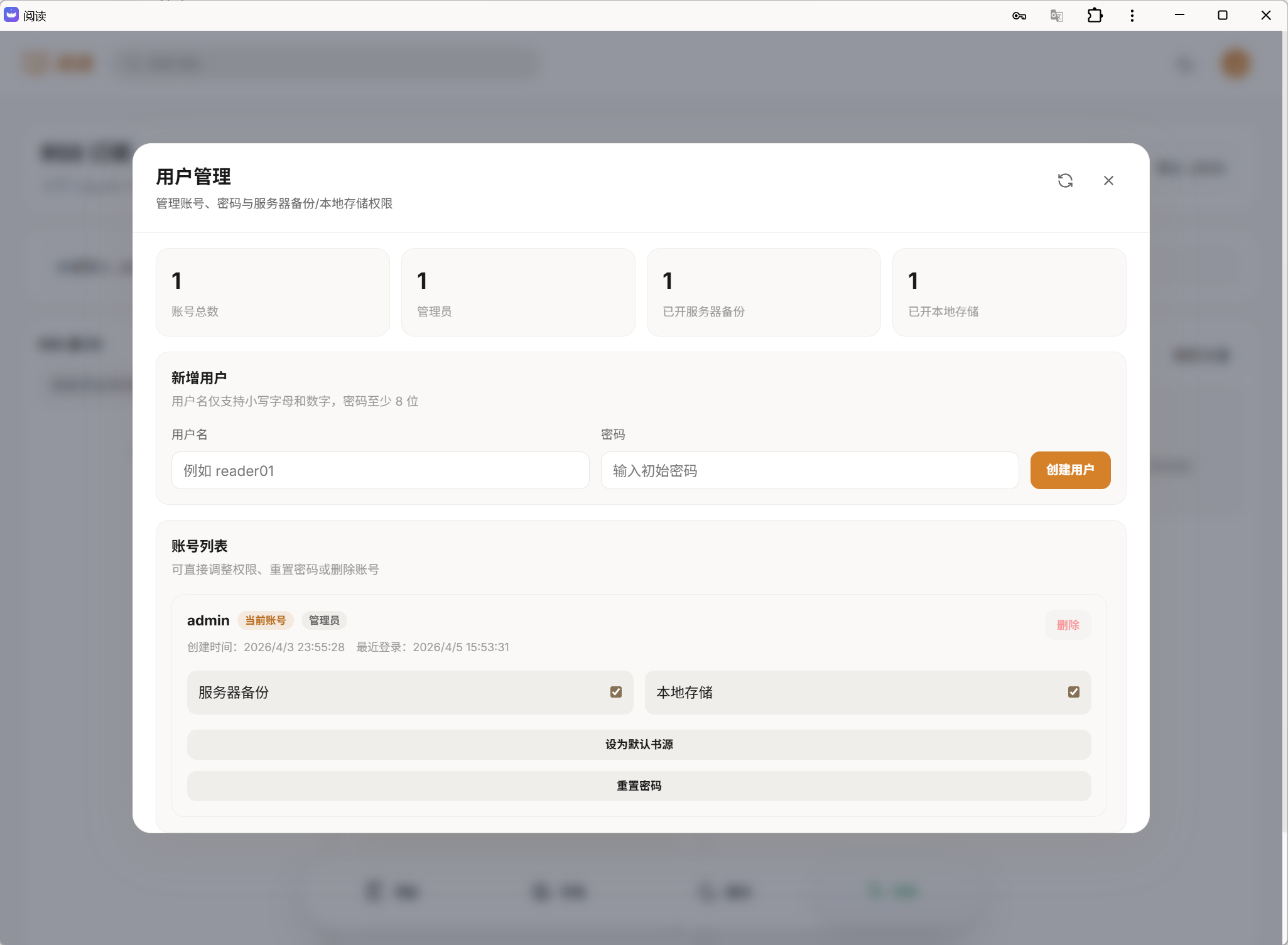Uncheck the 服务器备份 checkbox for admin
The image size is (1288, 945).
pos(615,691)
